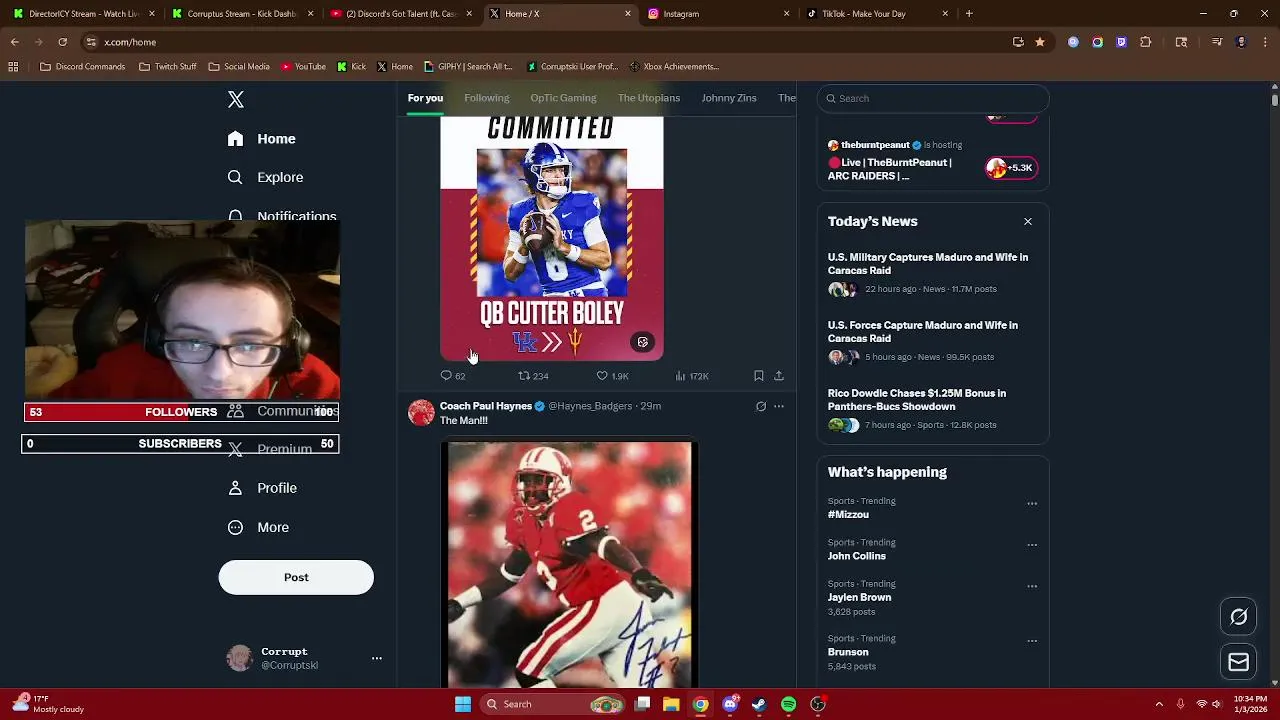Open floating Messages envelope button

pos(1238,662)
